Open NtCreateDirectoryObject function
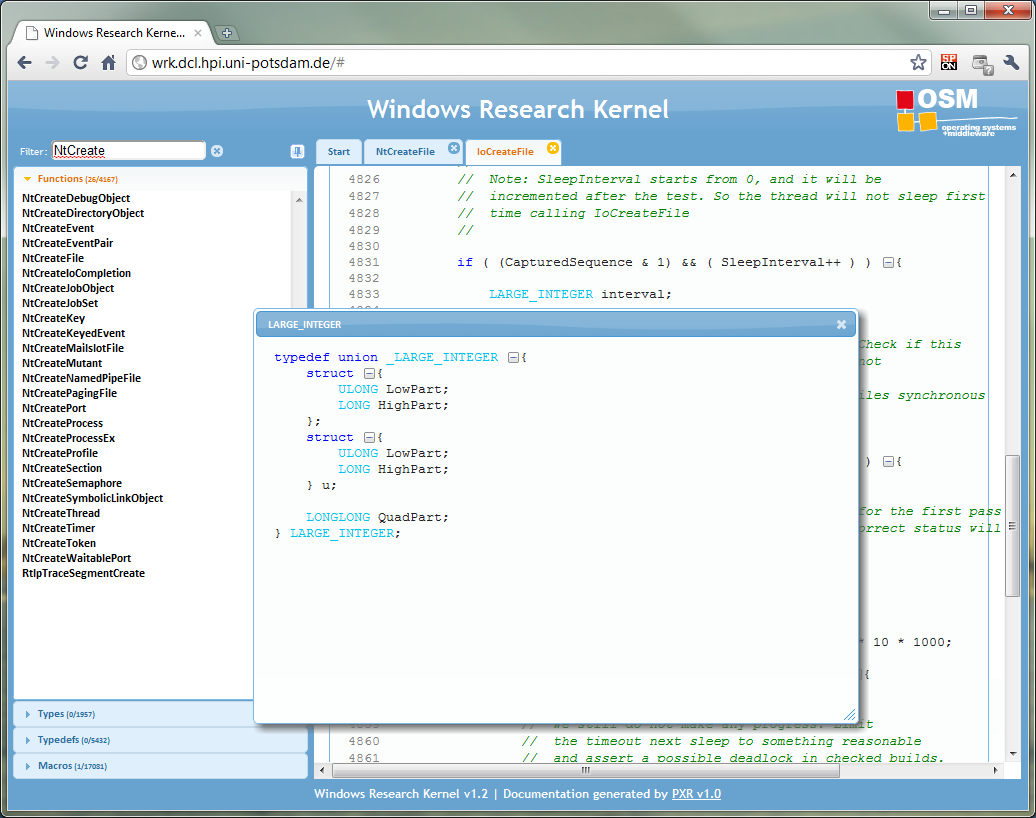The width and height of the screenshot is (1036, 818). click(x=83, y=213)
